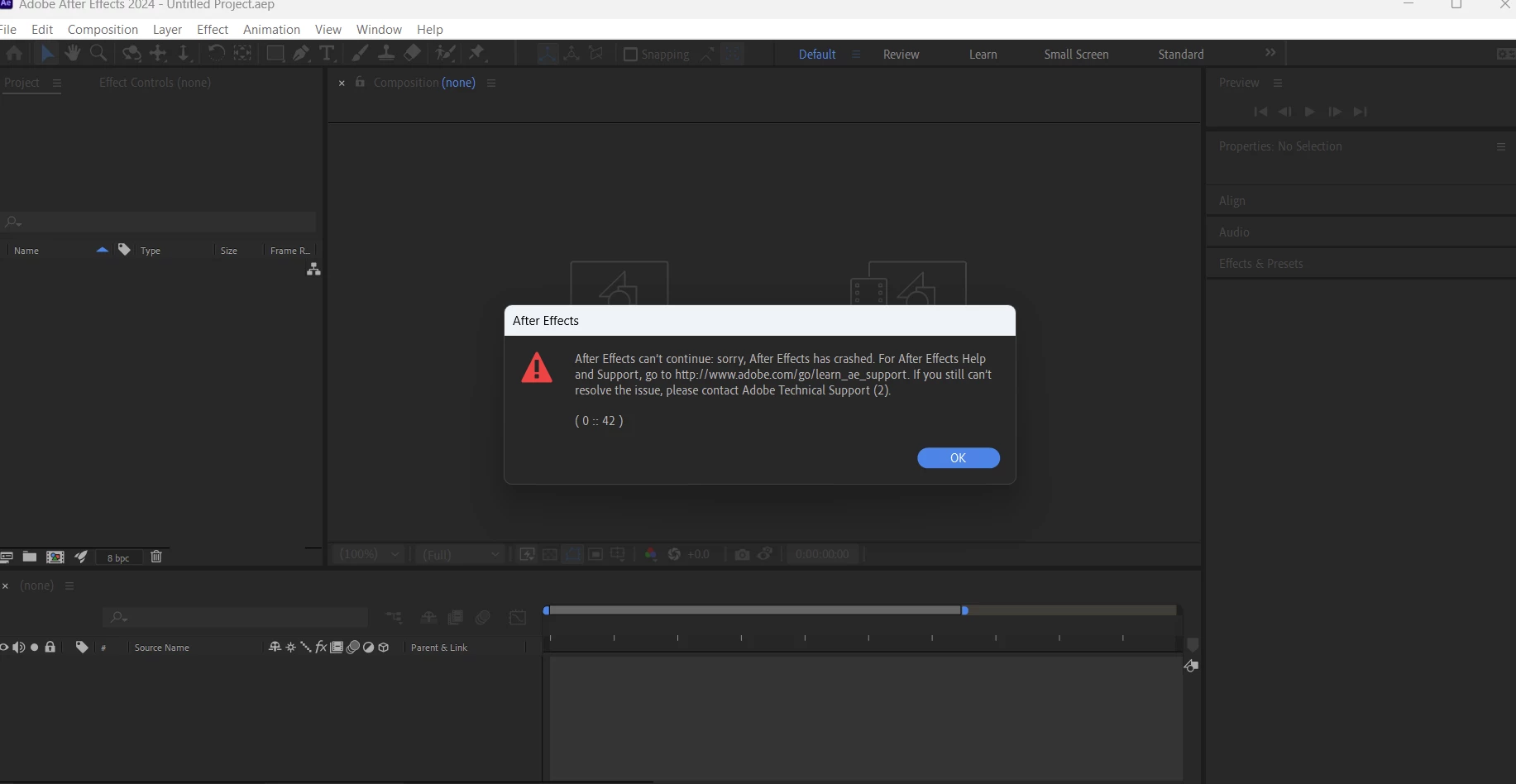Select the Horizontal Type tool
The image size is (1516, 784).
coord(328,54)
